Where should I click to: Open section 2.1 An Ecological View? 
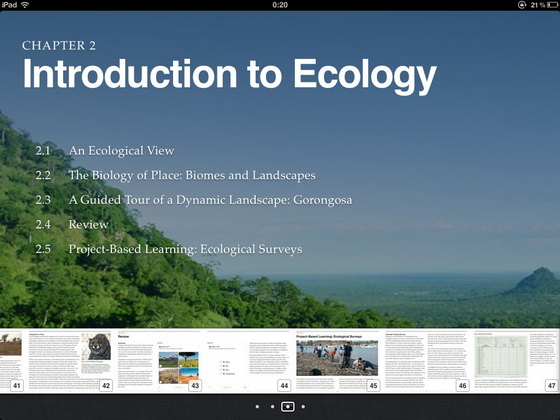pos(105,151)
